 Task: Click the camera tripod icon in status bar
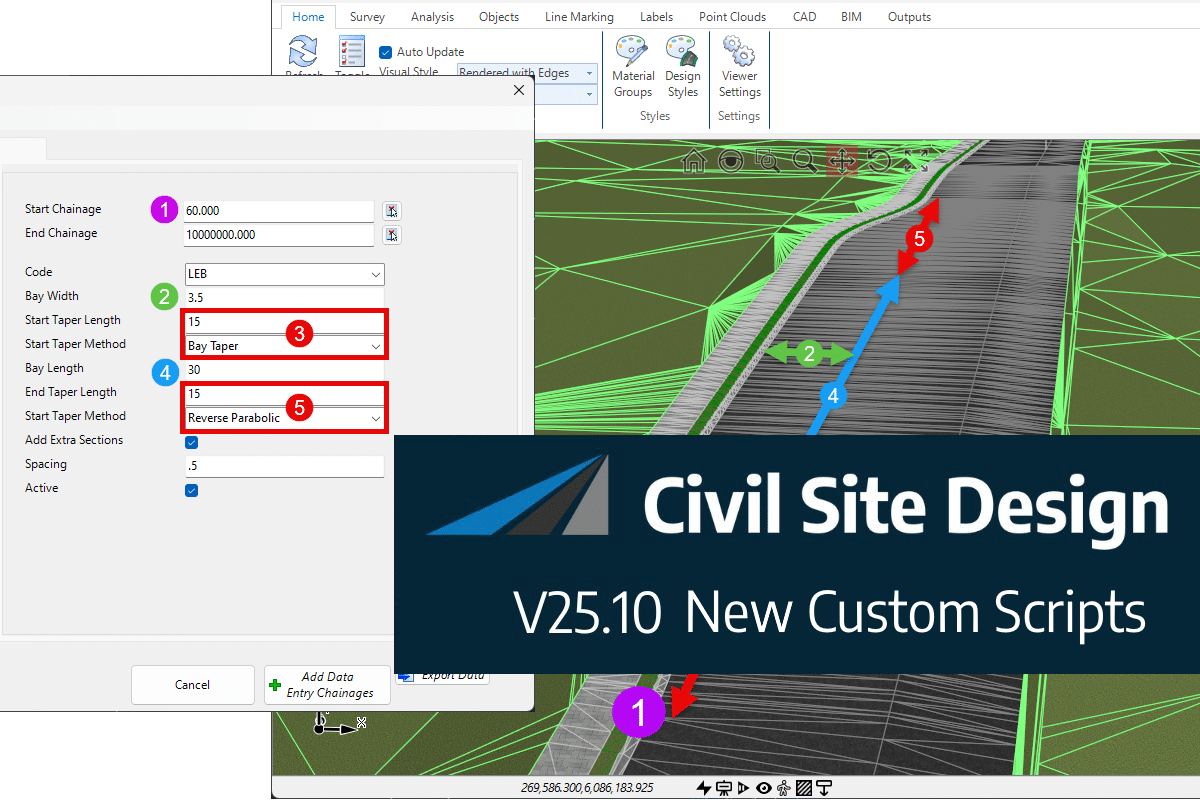pyautogui.click(x=723, y=788)
